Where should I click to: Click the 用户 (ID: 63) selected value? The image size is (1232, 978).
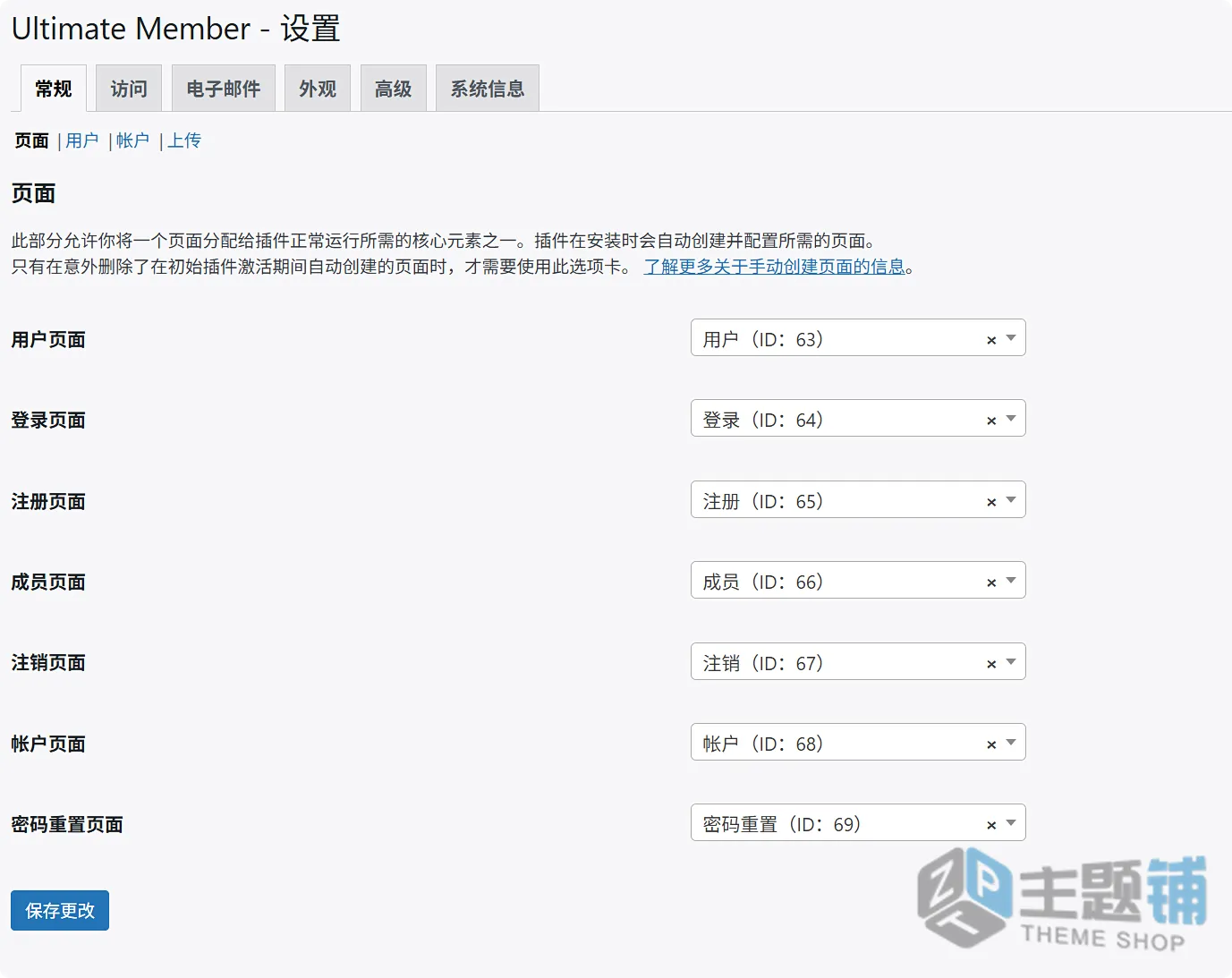click(x=763, y=339)
